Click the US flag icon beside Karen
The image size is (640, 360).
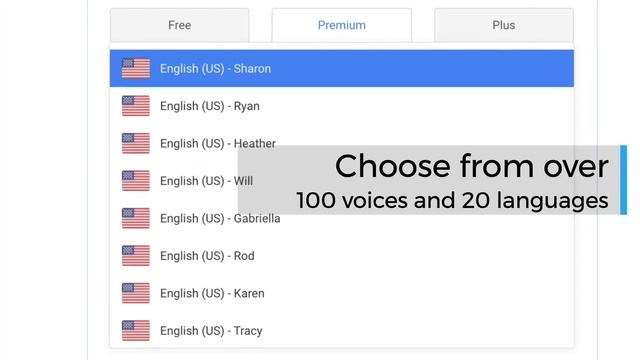click(x=136, y=293)
